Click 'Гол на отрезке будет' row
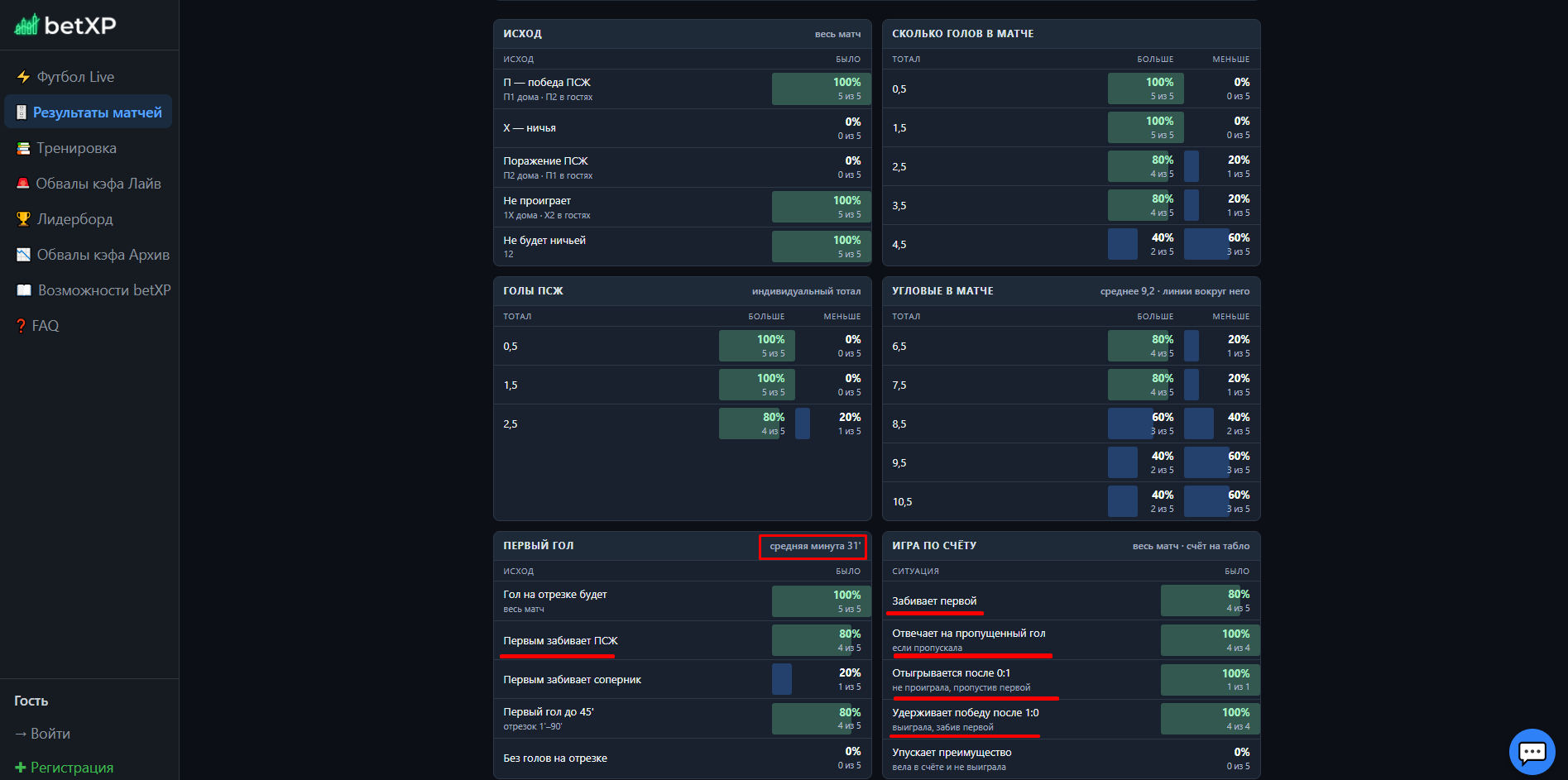 683,601
